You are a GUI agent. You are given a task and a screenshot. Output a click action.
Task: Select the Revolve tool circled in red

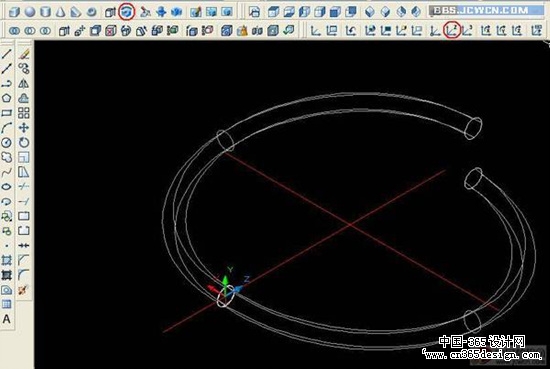coord(127,12)
